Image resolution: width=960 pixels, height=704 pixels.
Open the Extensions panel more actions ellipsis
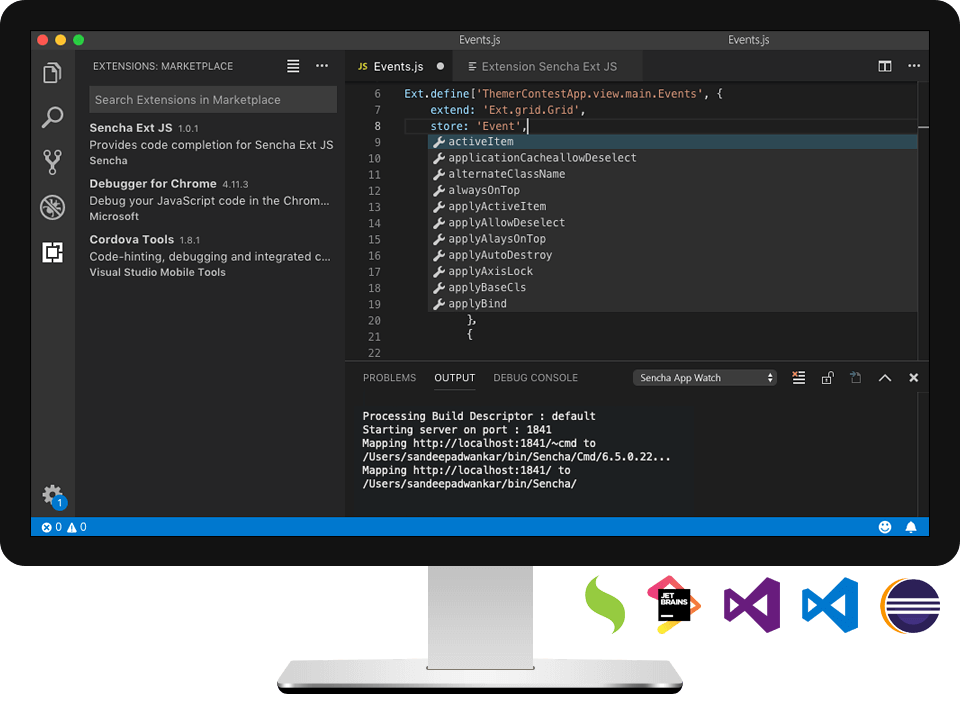pos(322,66)
